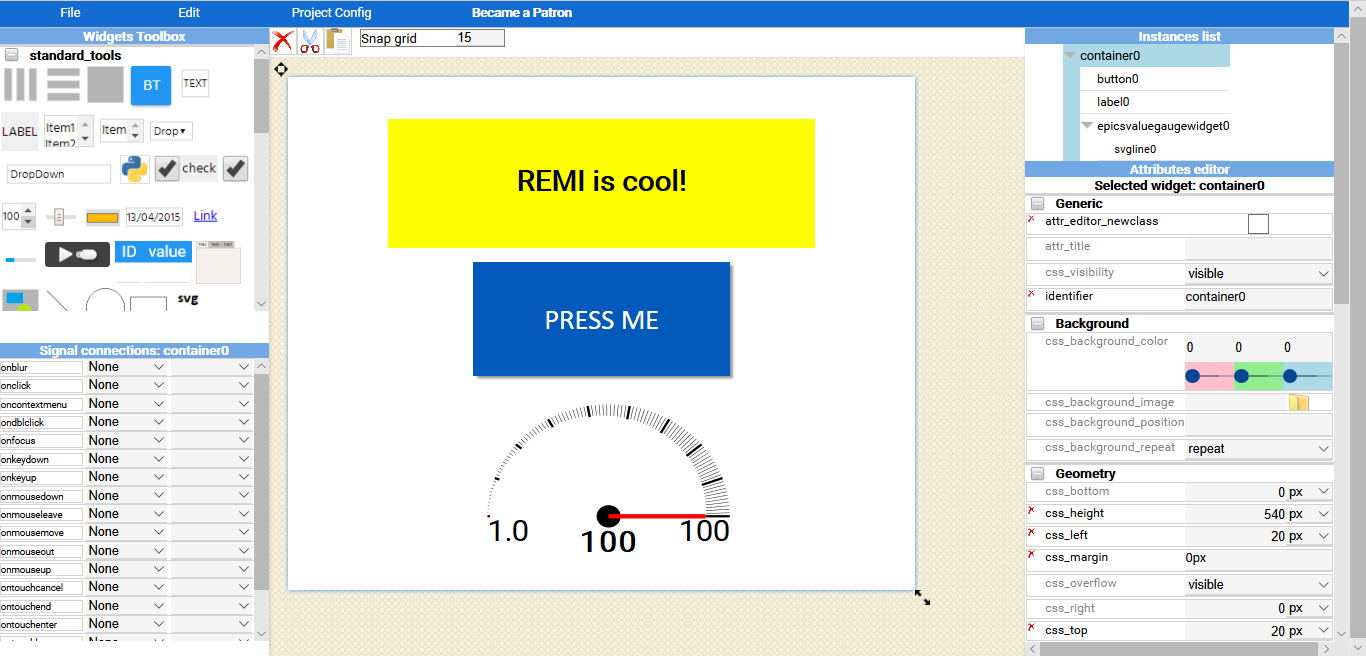Viewport: 1366px width, 656px height.
Task: Click the folder icon for css_background_image
Action: (x=1298, y=402)
